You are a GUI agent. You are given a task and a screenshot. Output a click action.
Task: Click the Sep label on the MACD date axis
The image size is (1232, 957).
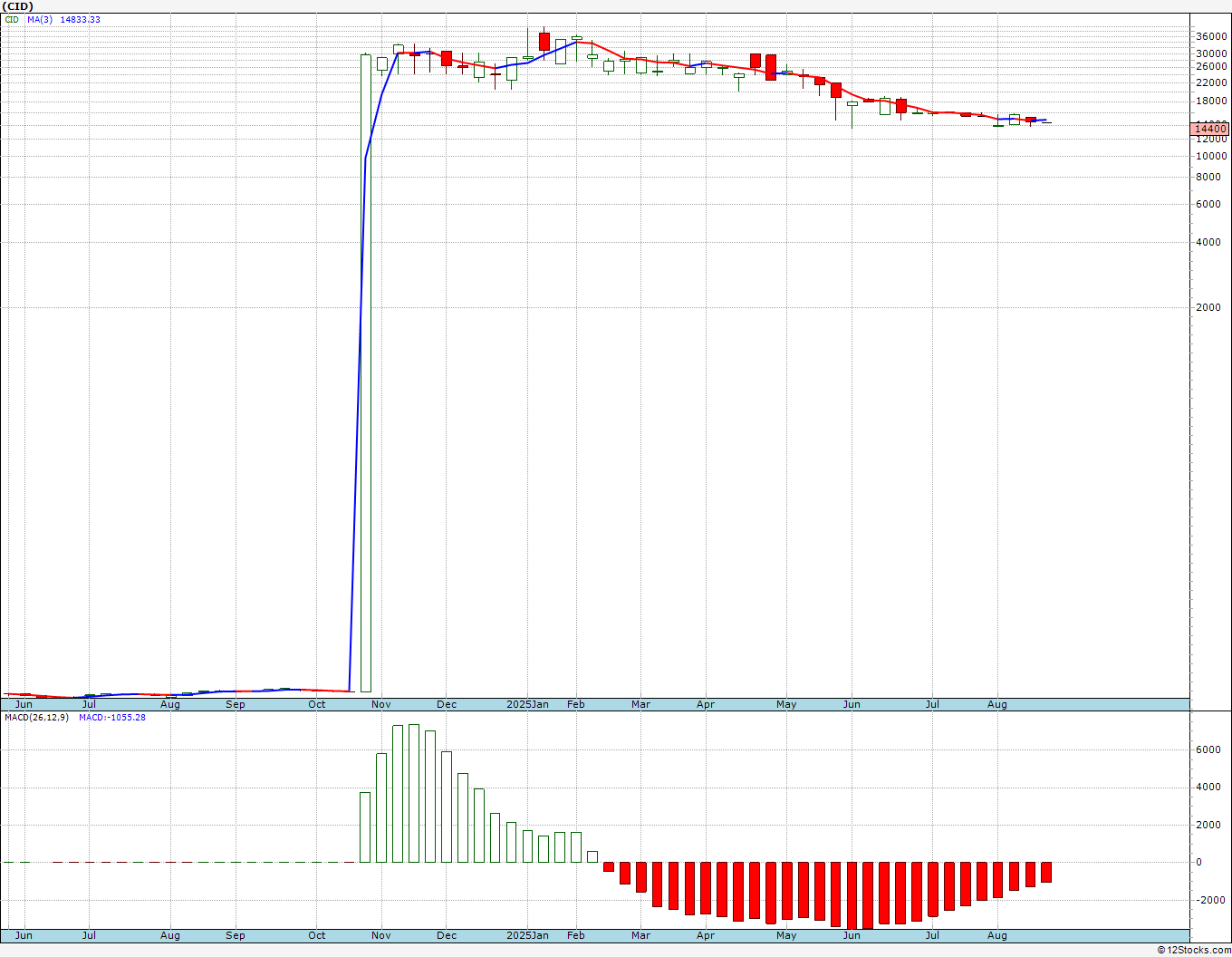(235, 935)
